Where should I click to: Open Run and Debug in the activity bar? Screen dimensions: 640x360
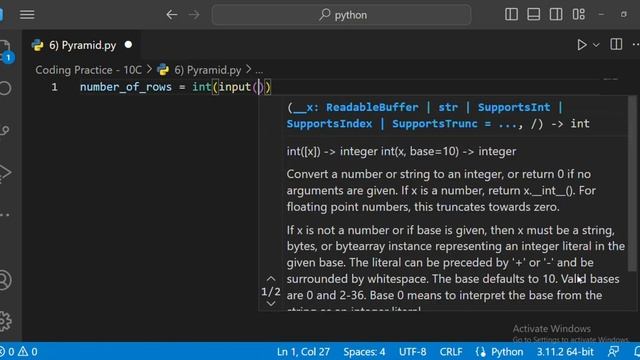coord(5,172)
